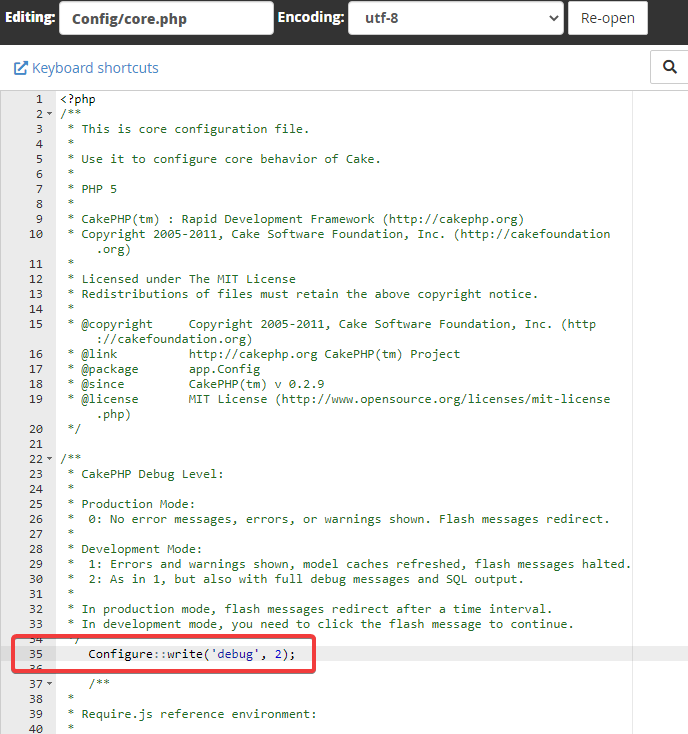Click 'CakePHP Debug Level:' comment line
The image size is (688, 734).
tap(153, 474)
